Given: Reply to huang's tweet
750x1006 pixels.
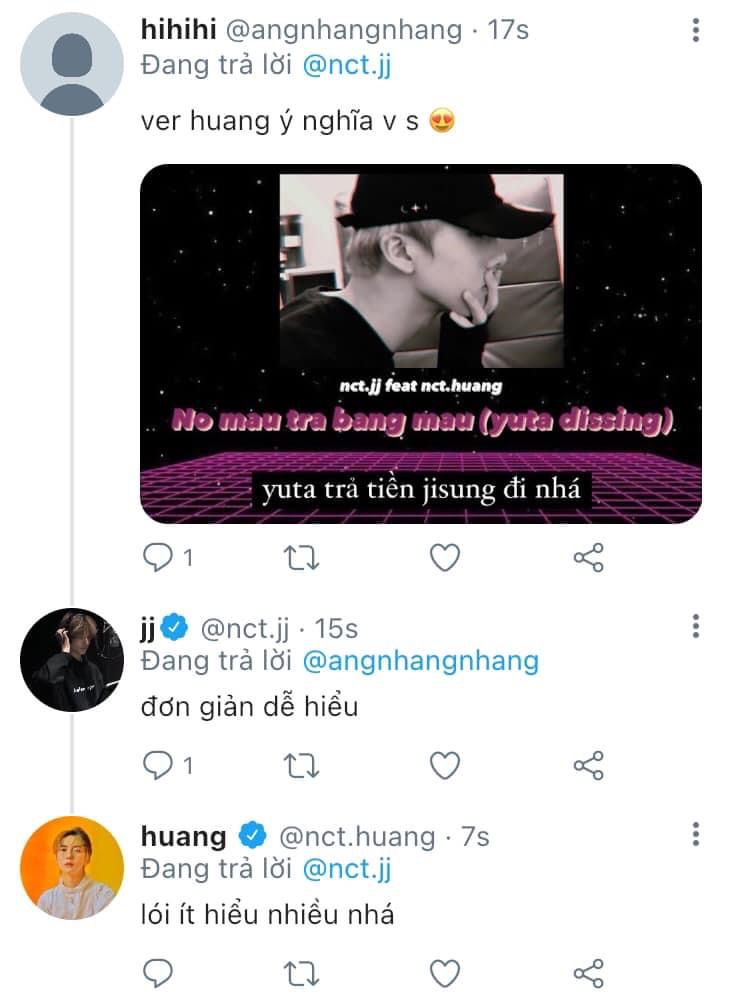Looking at the screenshot, I should point(158,973).
